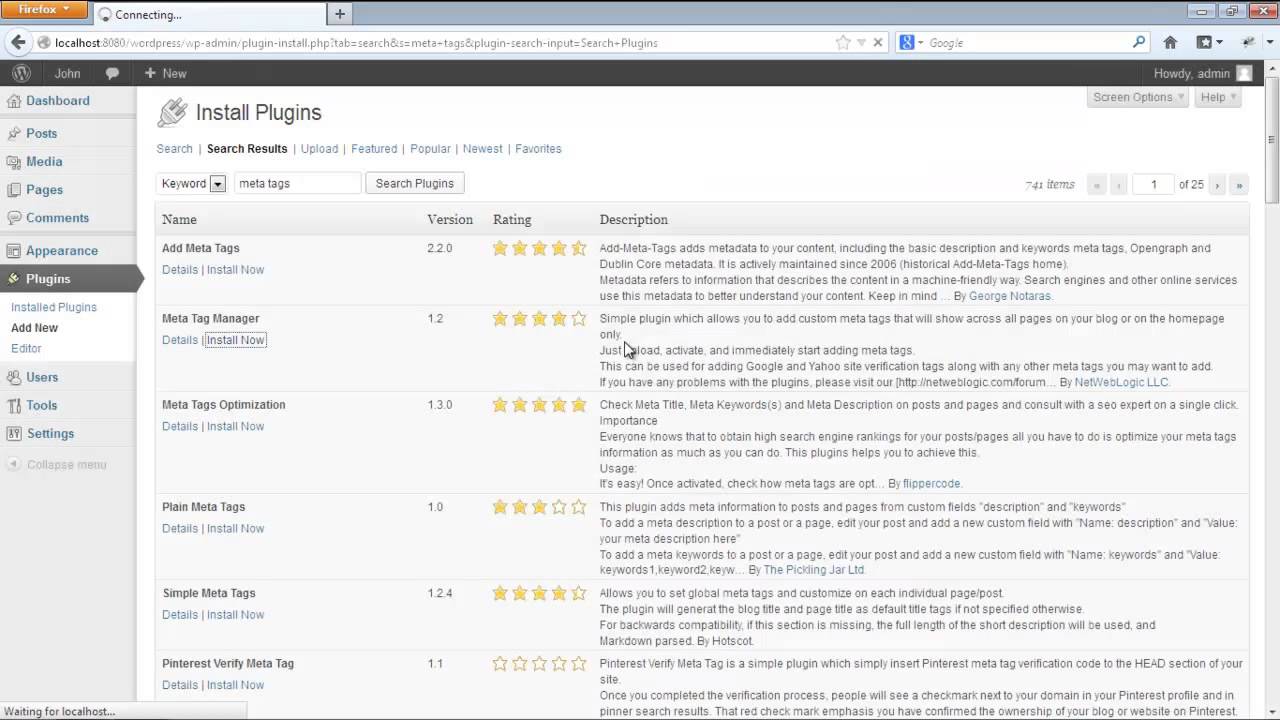Viewport: 1280px width, 720px height.
Task: Click the 741 items count text
Action: click(1050, 185)
